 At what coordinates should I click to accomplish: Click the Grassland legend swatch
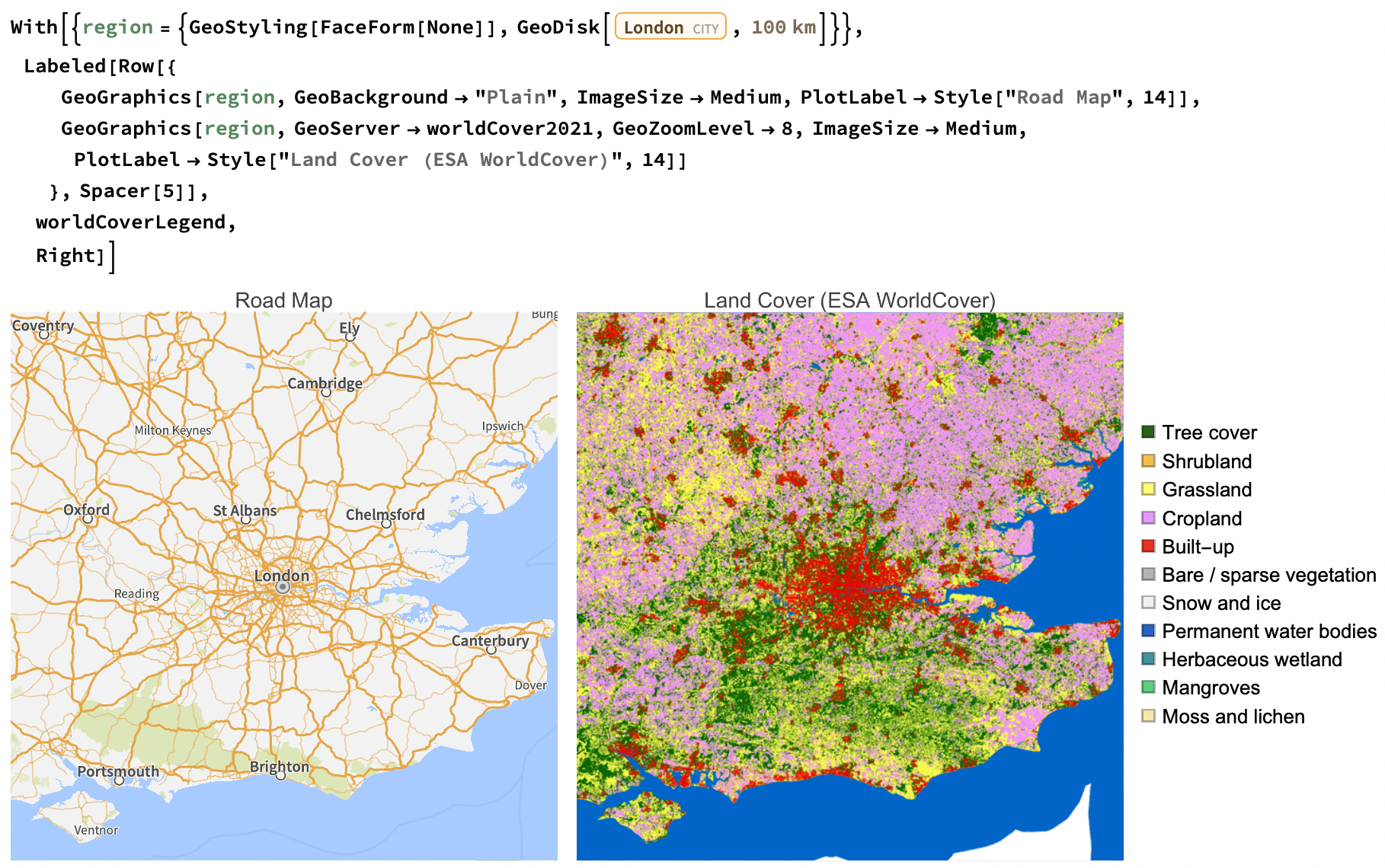pyautogui.click(x=1148, y=489)
